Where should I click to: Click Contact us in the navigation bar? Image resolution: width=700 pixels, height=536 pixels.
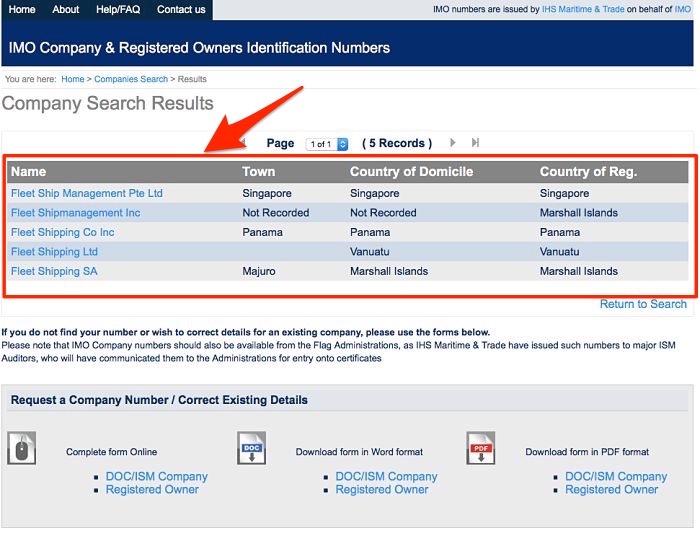pos(181,10)
